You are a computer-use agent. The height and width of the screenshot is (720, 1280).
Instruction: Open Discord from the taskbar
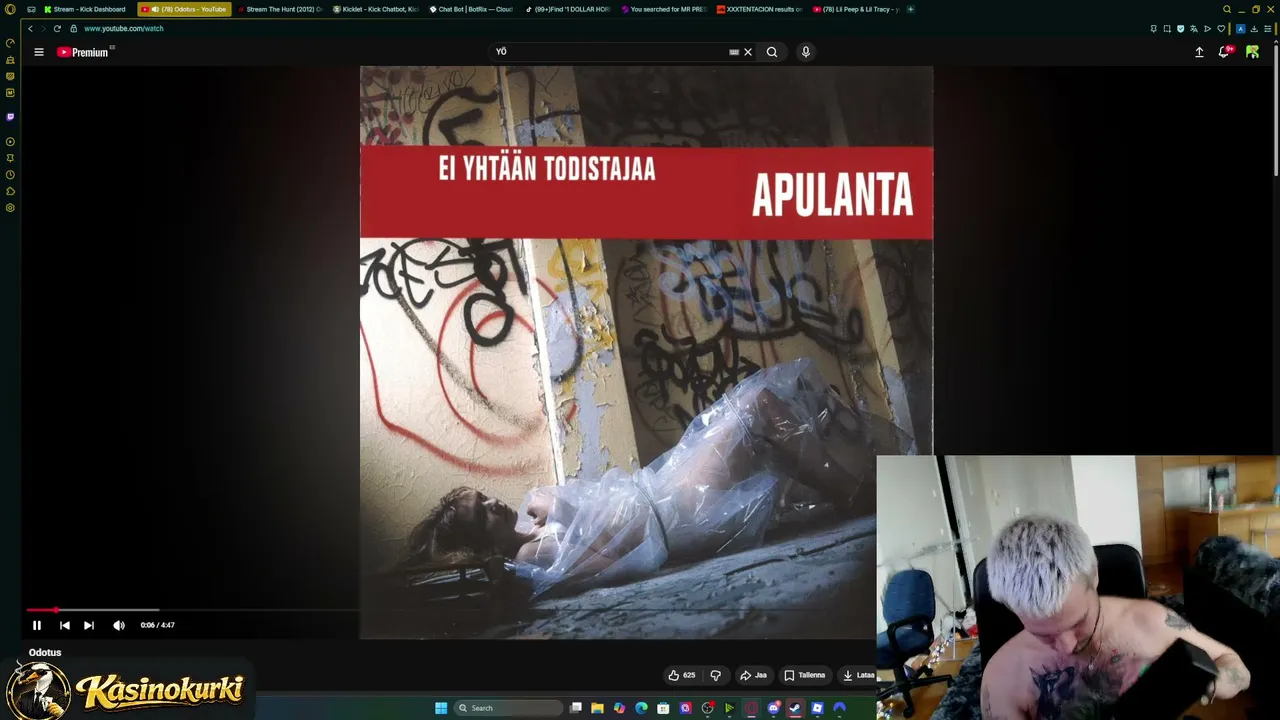click(x=773, y=708)
